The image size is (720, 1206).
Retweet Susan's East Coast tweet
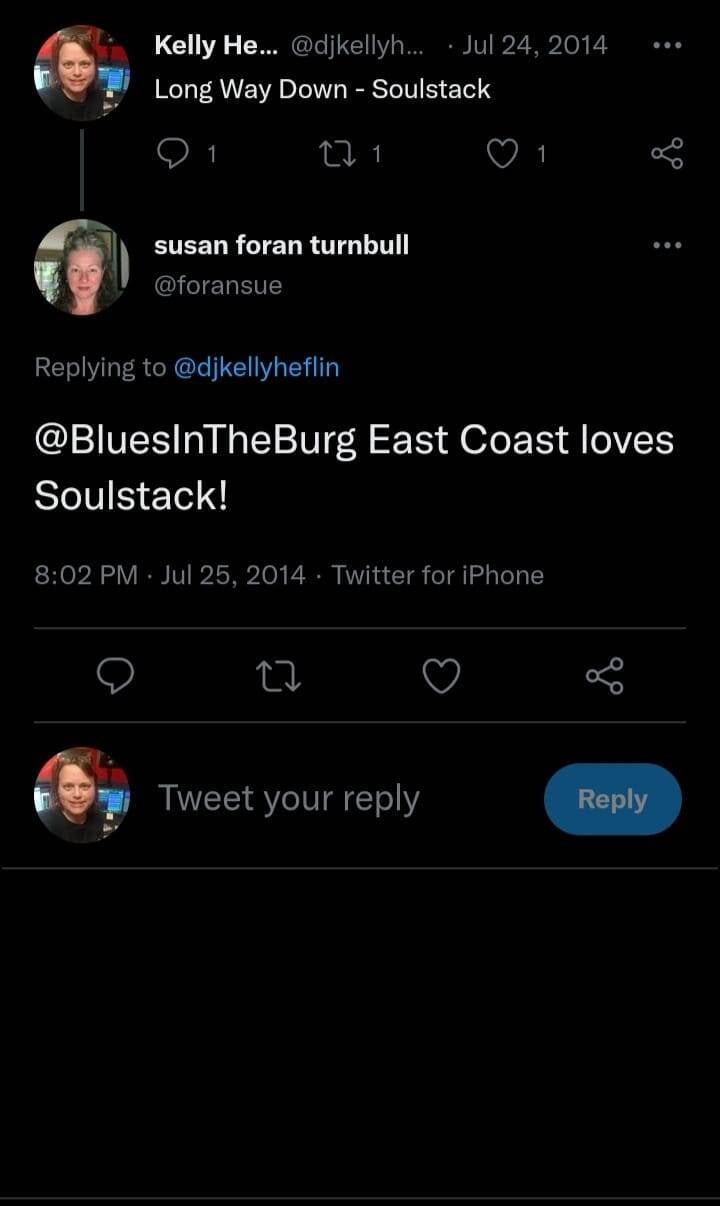click(279, 677)
